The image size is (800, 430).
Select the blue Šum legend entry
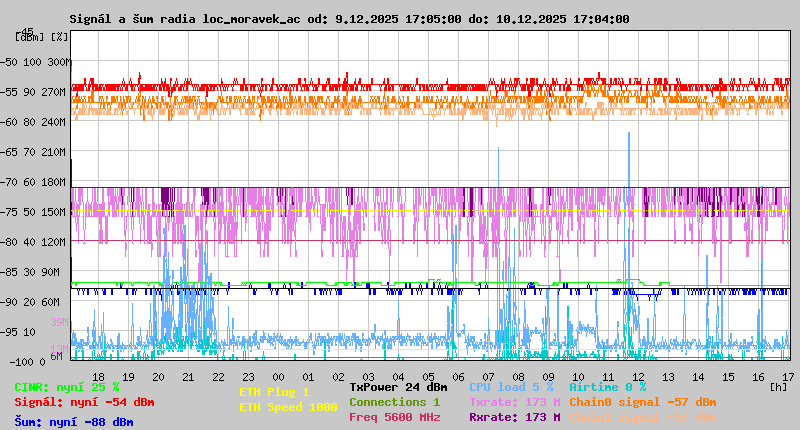[x=74, y=422]
